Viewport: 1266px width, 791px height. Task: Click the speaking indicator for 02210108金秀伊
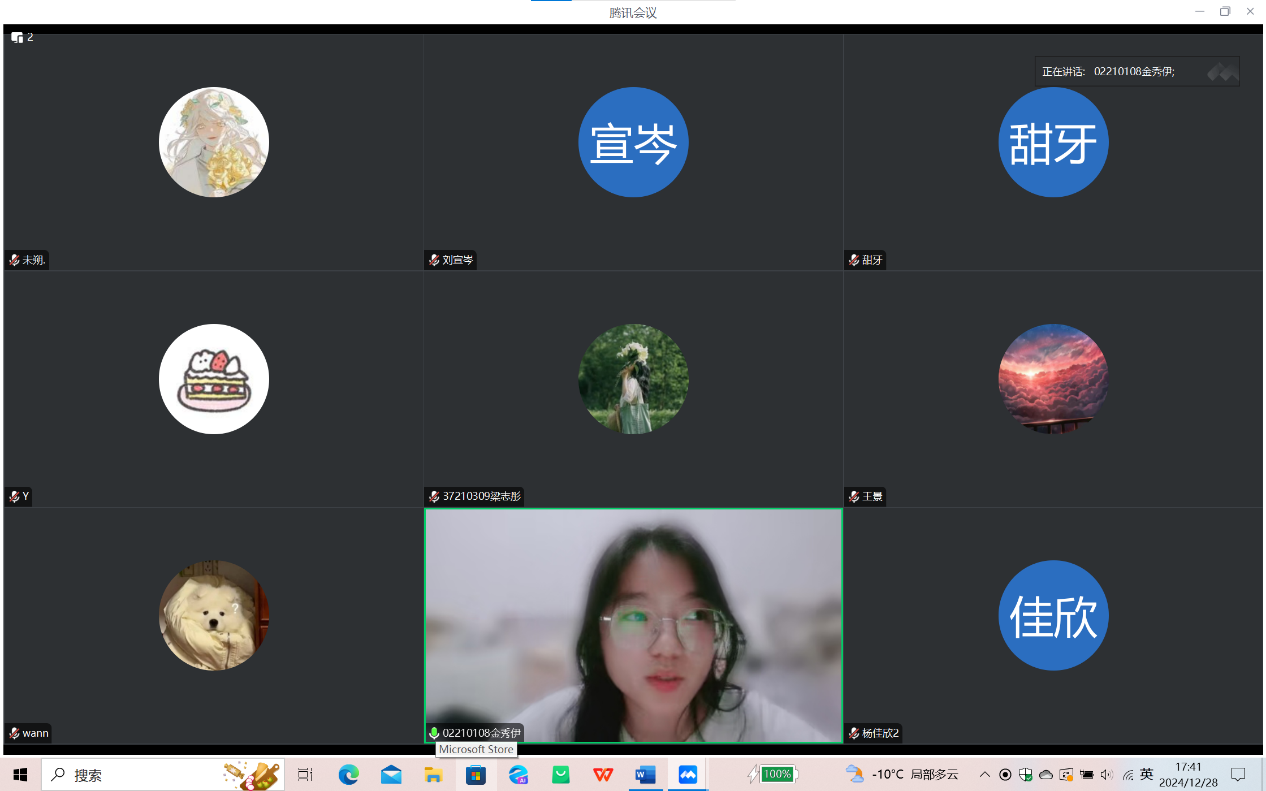[x=1136, y=71]
